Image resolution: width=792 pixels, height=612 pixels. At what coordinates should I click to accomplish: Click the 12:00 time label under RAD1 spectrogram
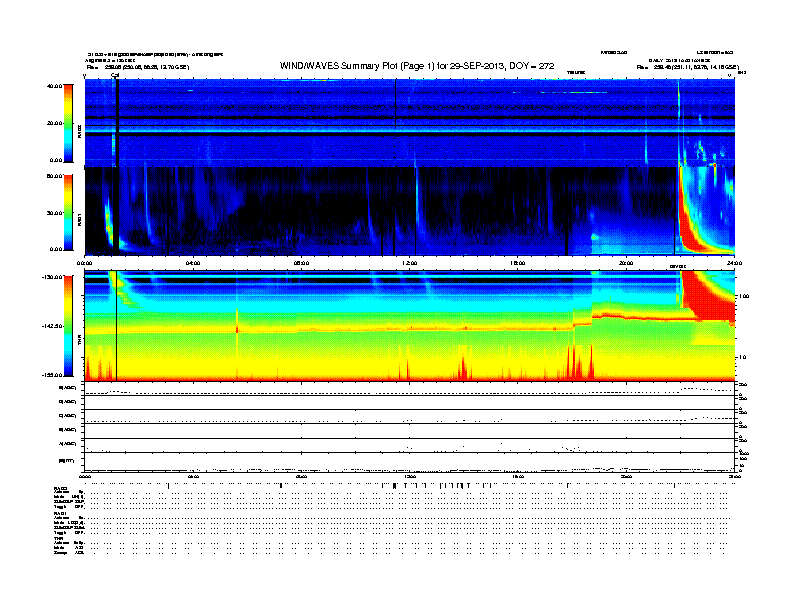tap(409, 263)
